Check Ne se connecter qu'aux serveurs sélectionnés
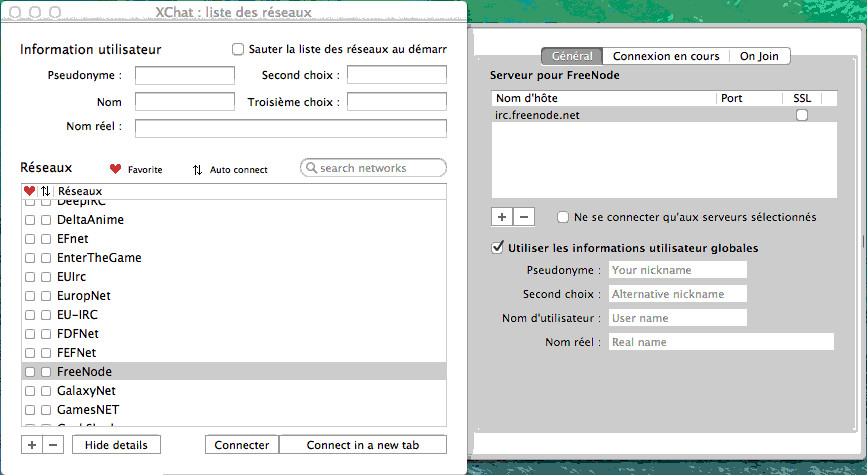Image resolution: width=867 pixels, height=475 pixels. (x=564, y=217)
